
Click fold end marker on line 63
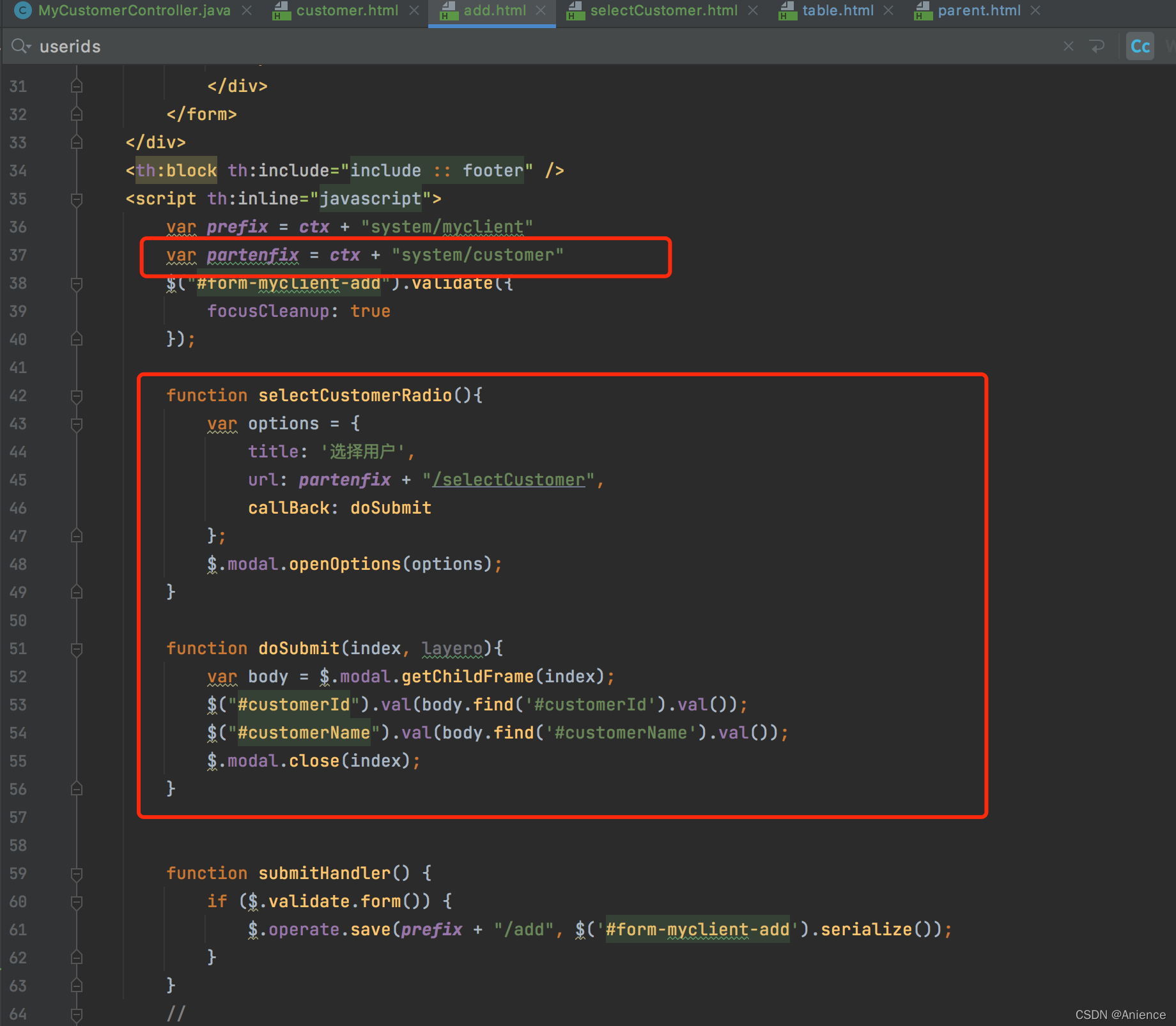click(x=77, y=986)
